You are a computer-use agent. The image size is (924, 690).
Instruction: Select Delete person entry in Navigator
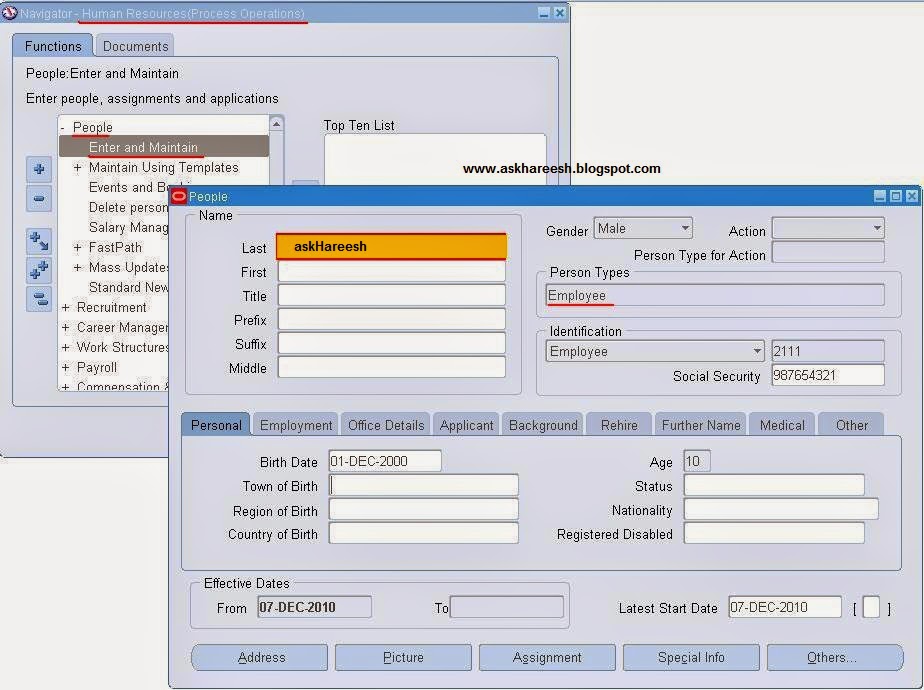[128, 207]
